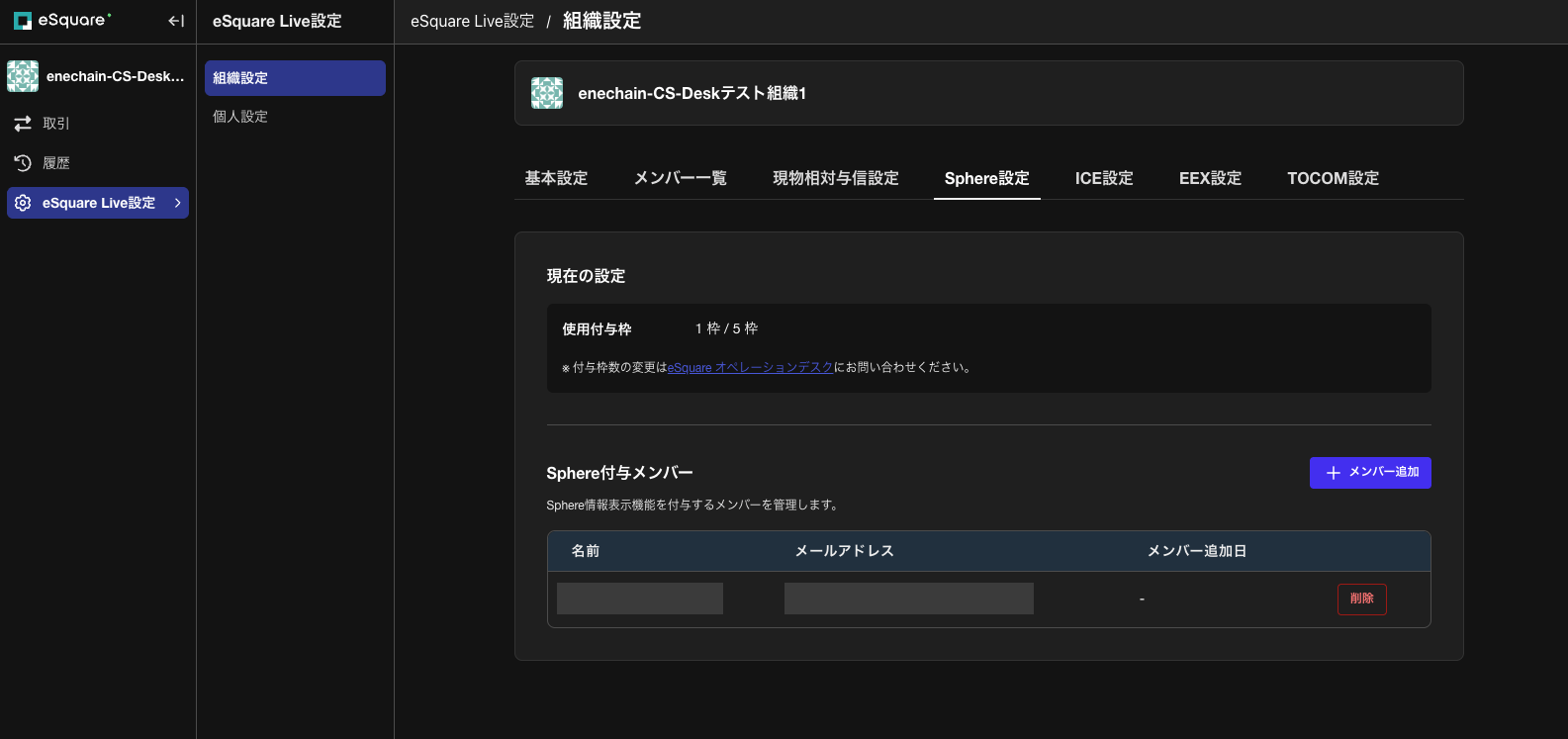The image size is (1568, 739).
Task: Click the 現在の設定 heading
Action: pos(586,276)
